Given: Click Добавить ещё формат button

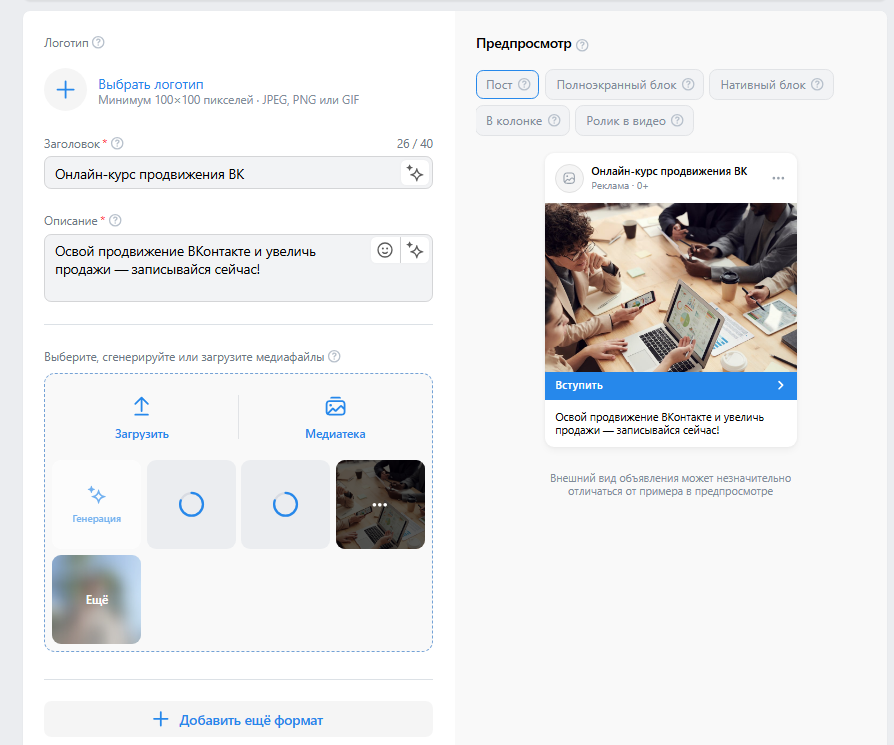Looking at the screenshot, I should coord(238,719).
